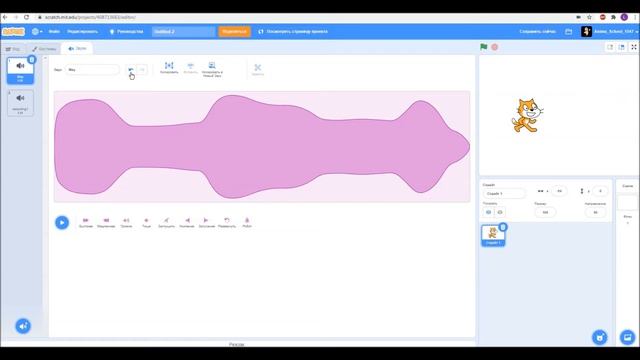This screenshot has height=360, width=640.
Task: Apply the Fade in effect
Action: point(187,222)
